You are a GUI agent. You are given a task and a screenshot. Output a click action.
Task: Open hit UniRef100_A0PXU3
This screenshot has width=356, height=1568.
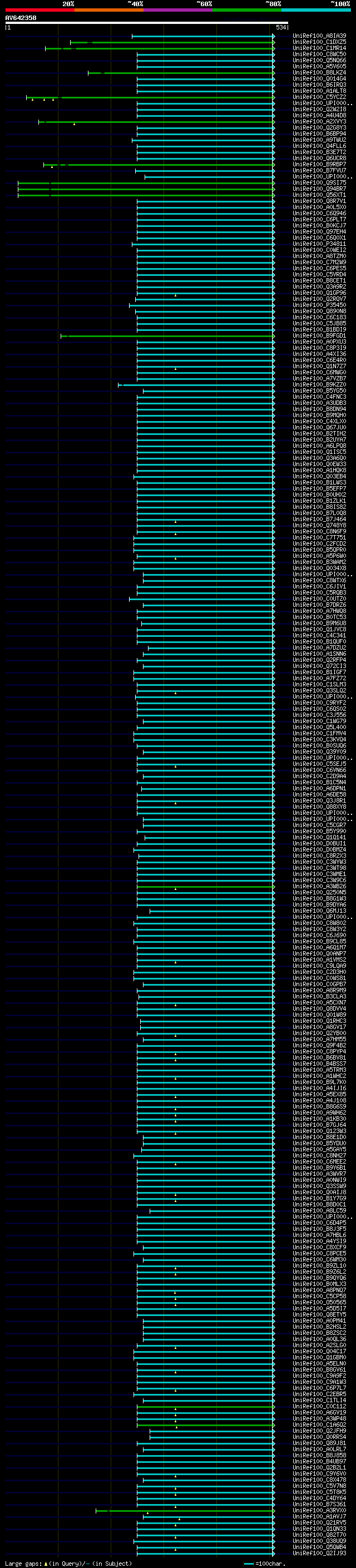click(319, 342)
